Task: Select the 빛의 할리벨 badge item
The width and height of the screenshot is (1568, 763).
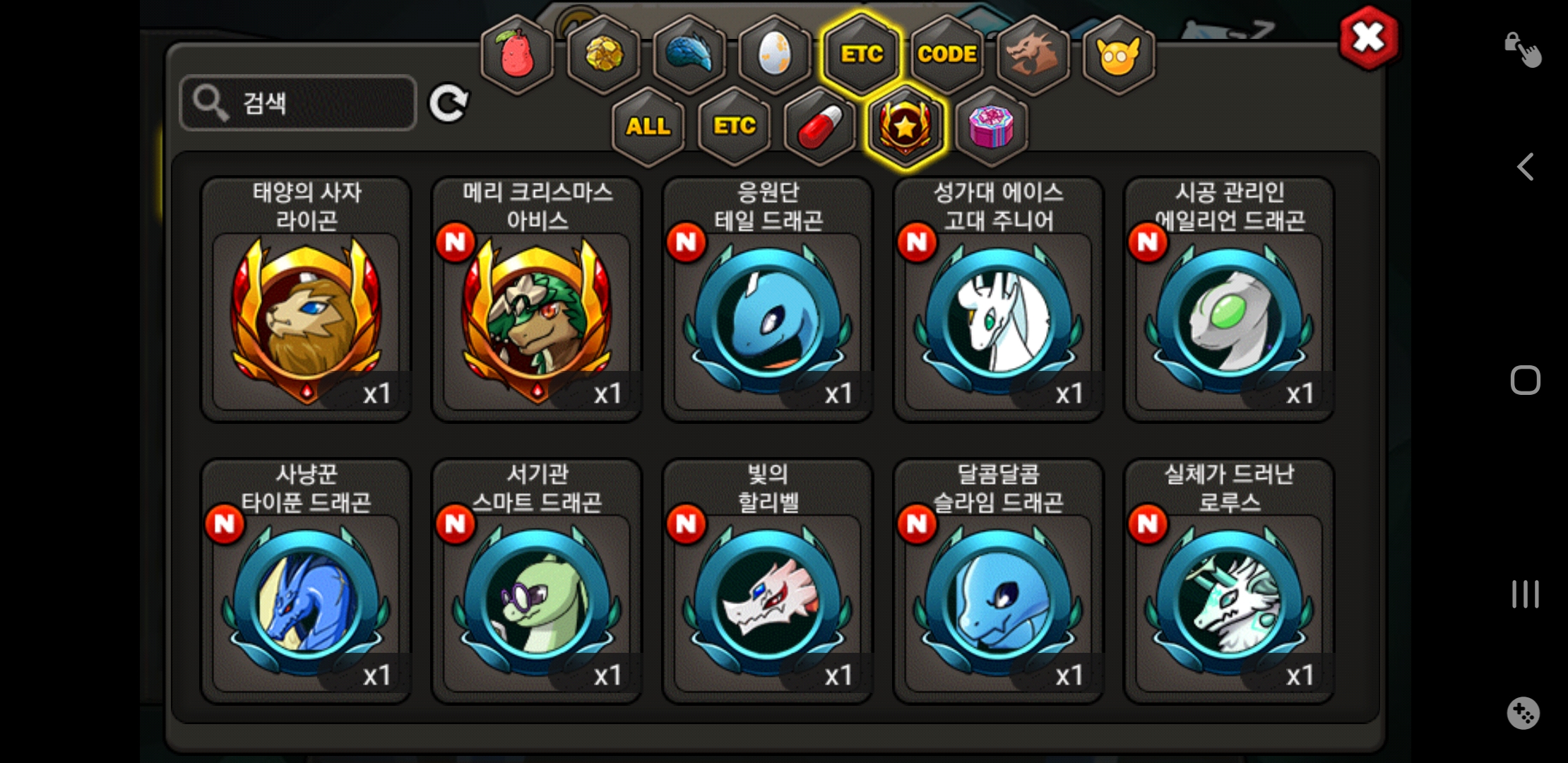Action: (768, 581)
